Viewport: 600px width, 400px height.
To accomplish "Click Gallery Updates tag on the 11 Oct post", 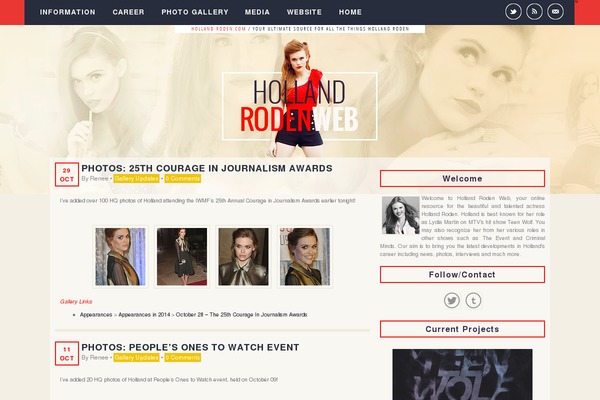I will coord(136,358).
